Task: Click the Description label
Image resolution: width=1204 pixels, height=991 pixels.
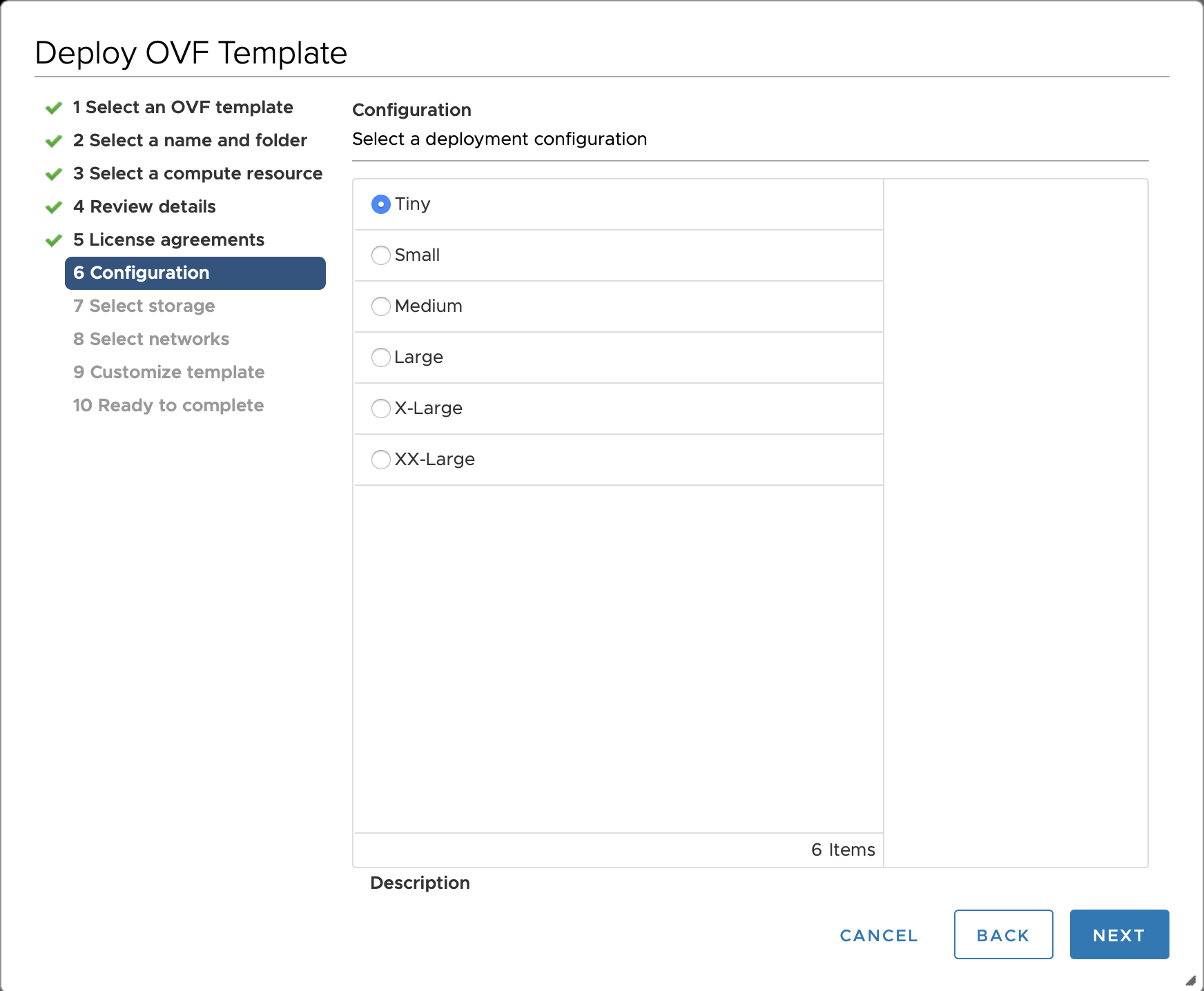Action: tap(420, 883)
